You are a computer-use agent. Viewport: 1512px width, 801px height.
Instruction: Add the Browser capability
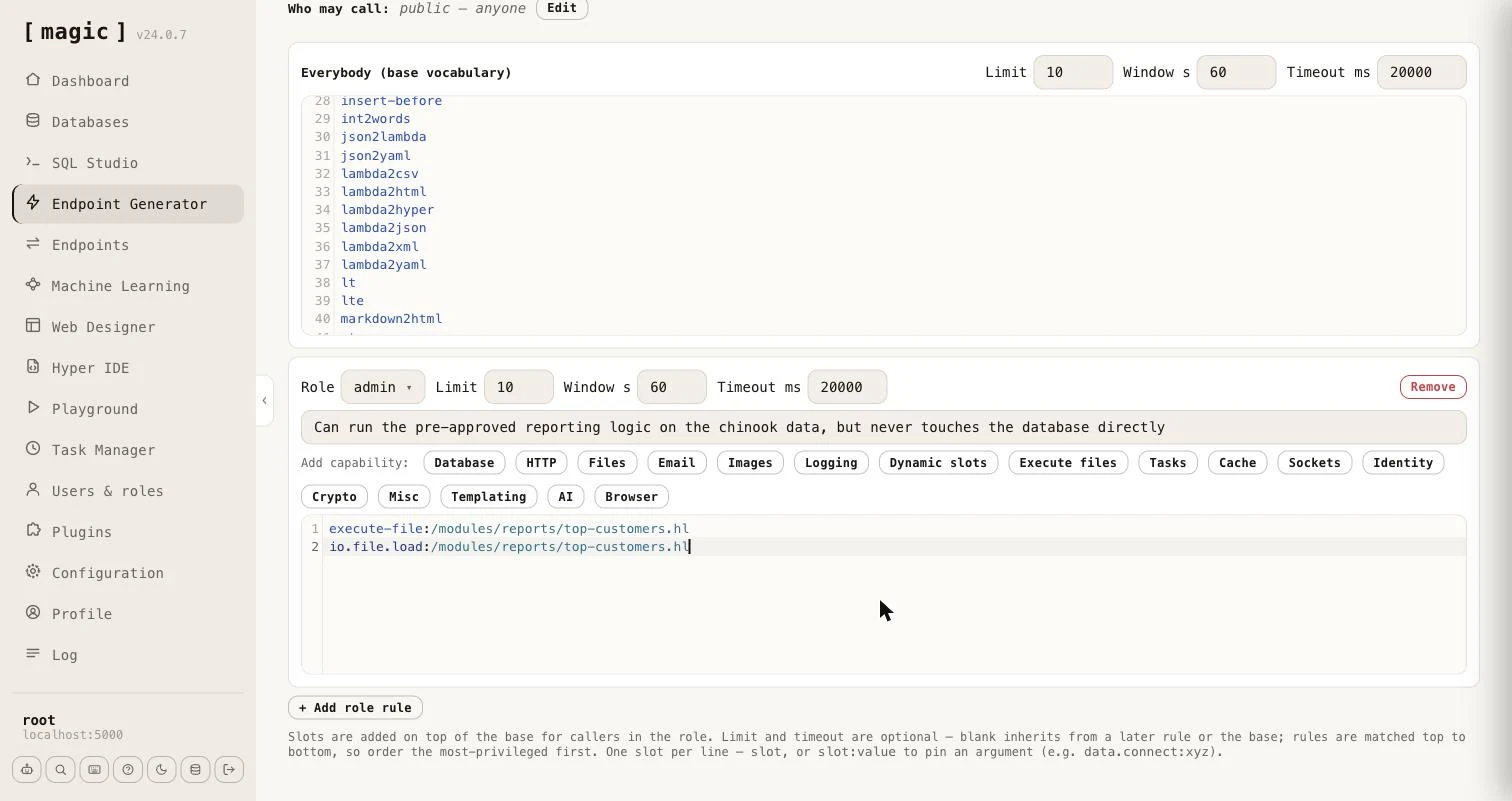tap(631, 497)
